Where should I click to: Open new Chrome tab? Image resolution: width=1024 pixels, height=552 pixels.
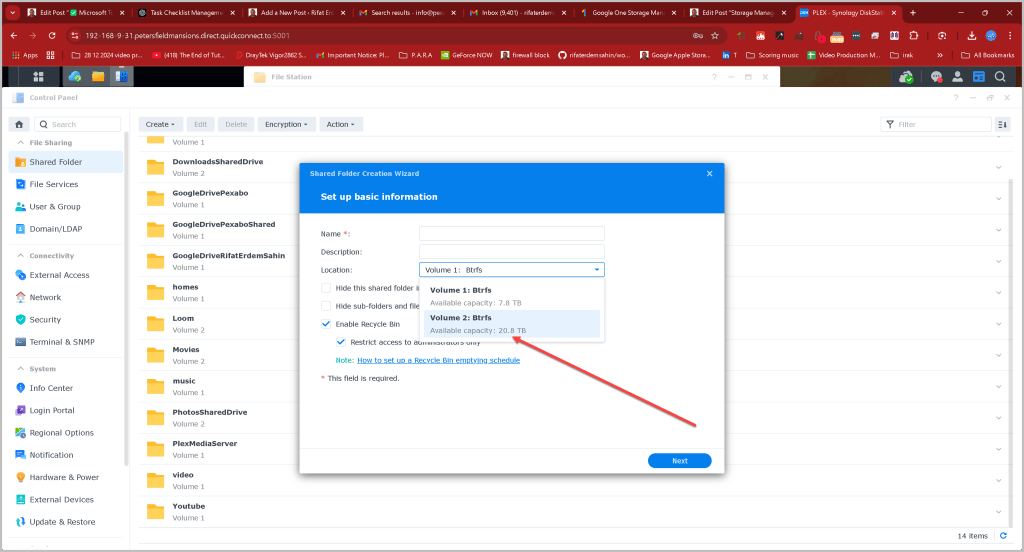pos(913,12)
